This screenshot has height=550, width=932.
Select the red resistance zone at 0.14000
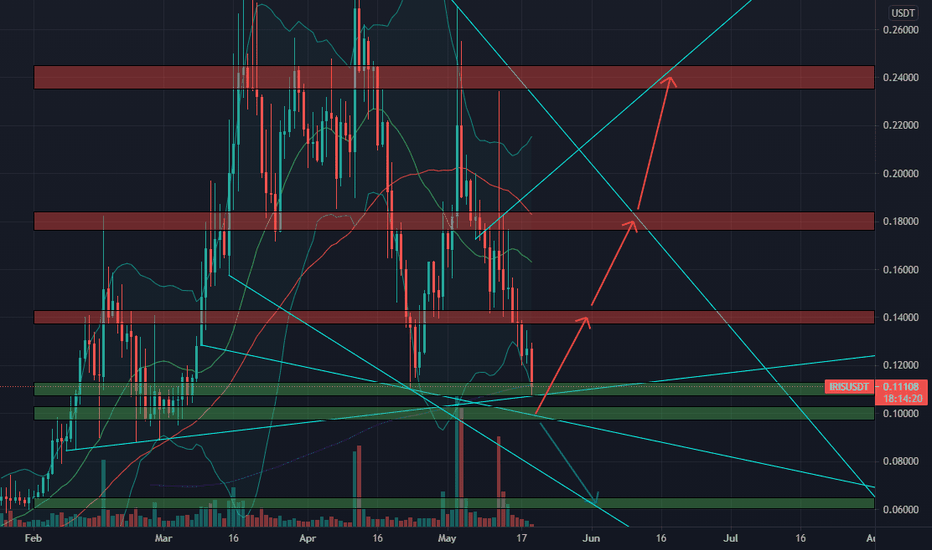454,317
